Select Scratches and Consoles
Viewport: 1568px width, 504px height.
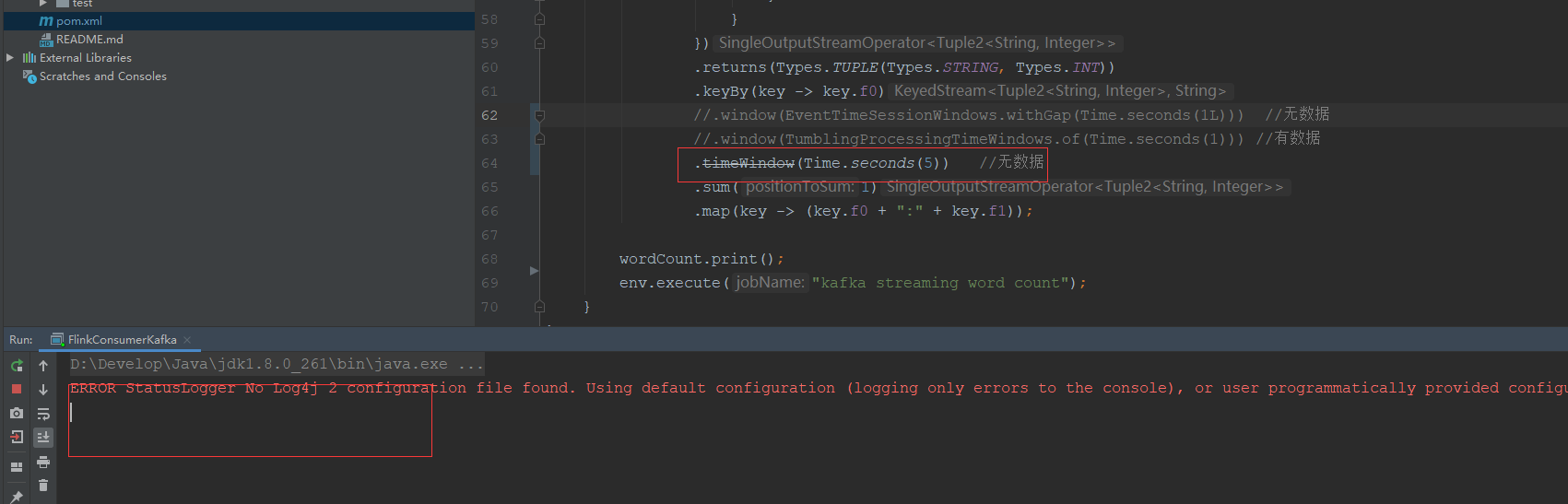coord(102,76)
